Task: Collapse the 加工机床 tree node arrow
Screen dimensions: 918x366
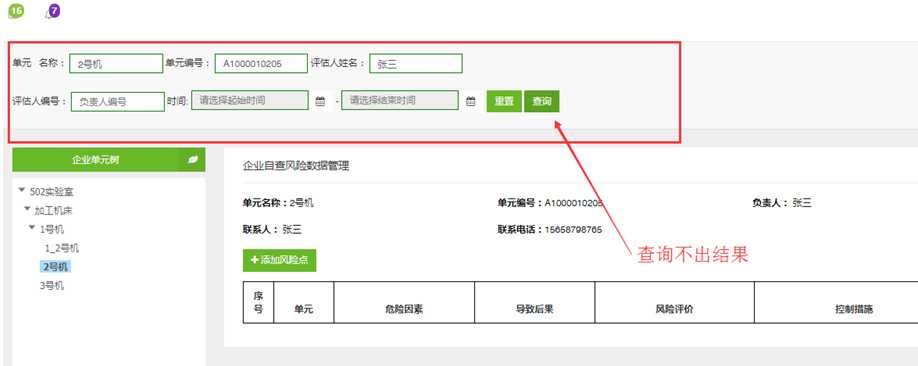Action: [27, 209]
